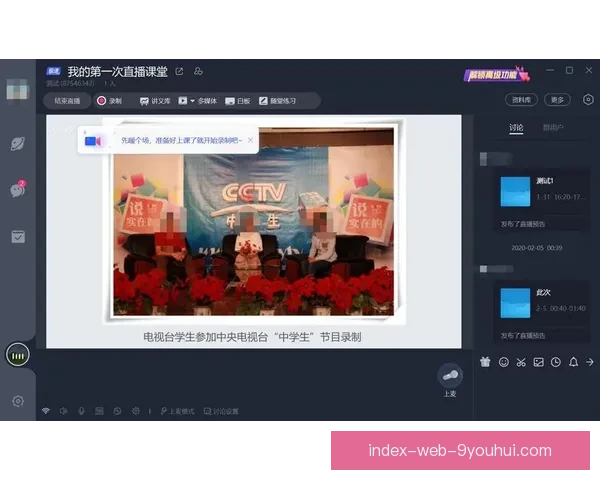Click the circular live audio indicator icon
The width and height of the screenshot is (600, 480).
18,354
